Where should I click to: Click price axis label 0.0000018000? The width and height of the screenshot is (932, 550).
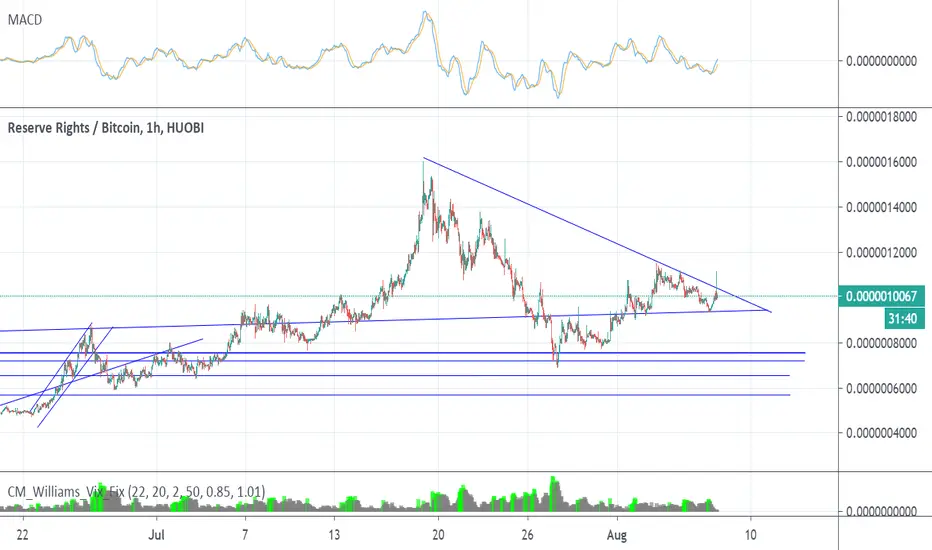click(881, 117)
